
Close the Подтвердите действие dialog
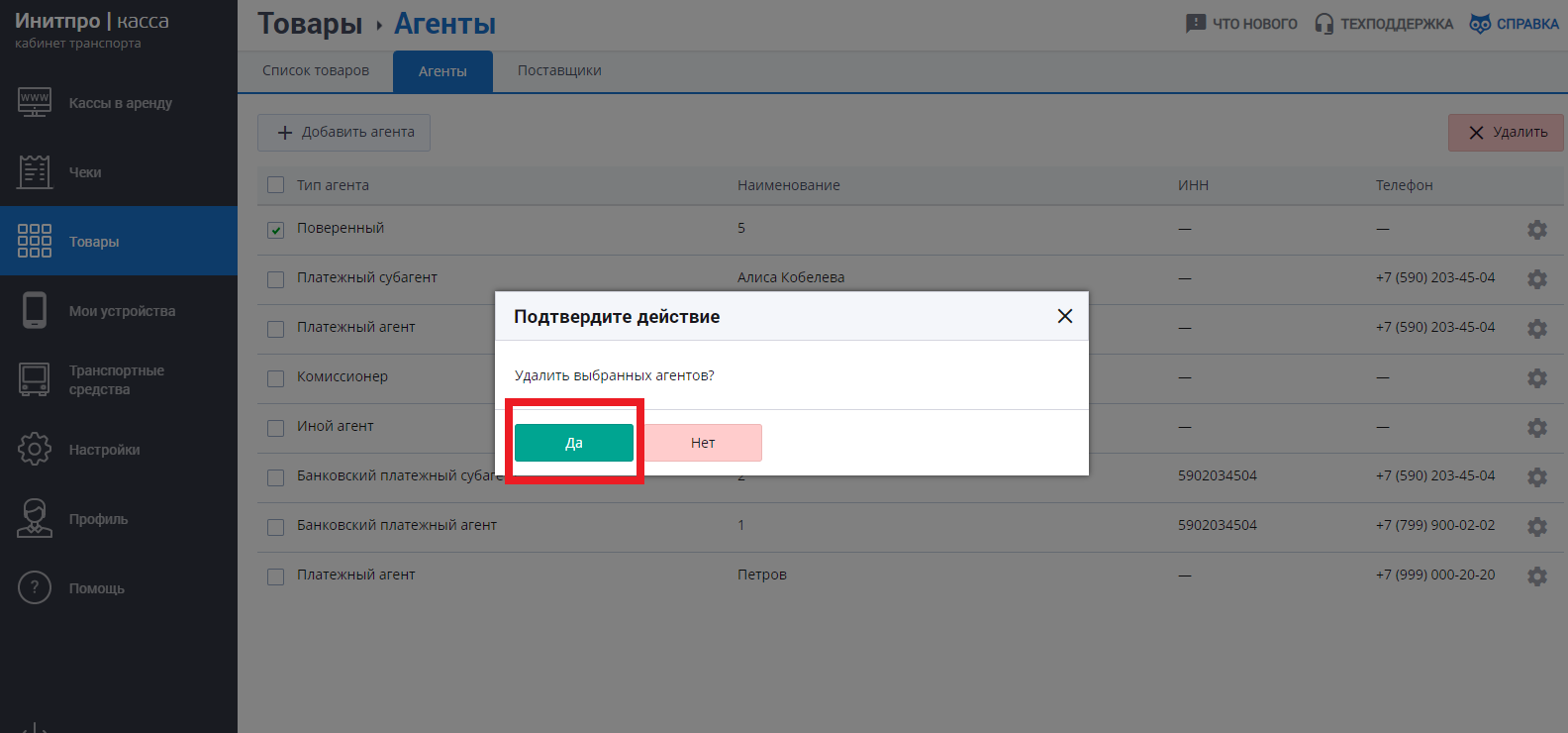[x=1065, y=316]
